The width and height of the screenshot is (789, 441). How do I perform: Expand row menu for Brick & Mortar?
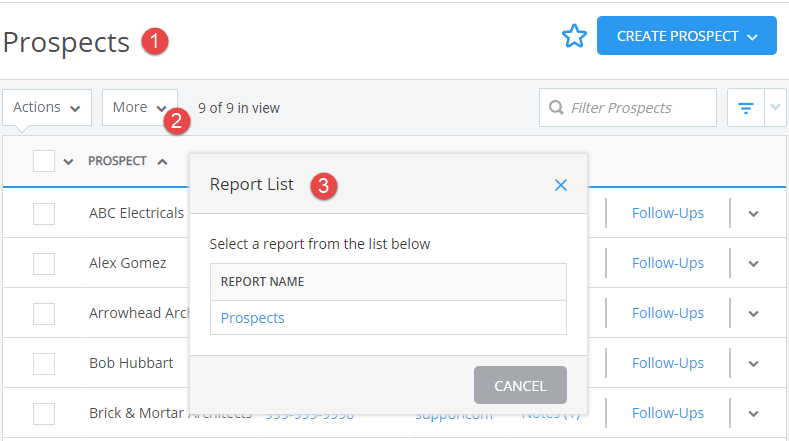(753, 414)
